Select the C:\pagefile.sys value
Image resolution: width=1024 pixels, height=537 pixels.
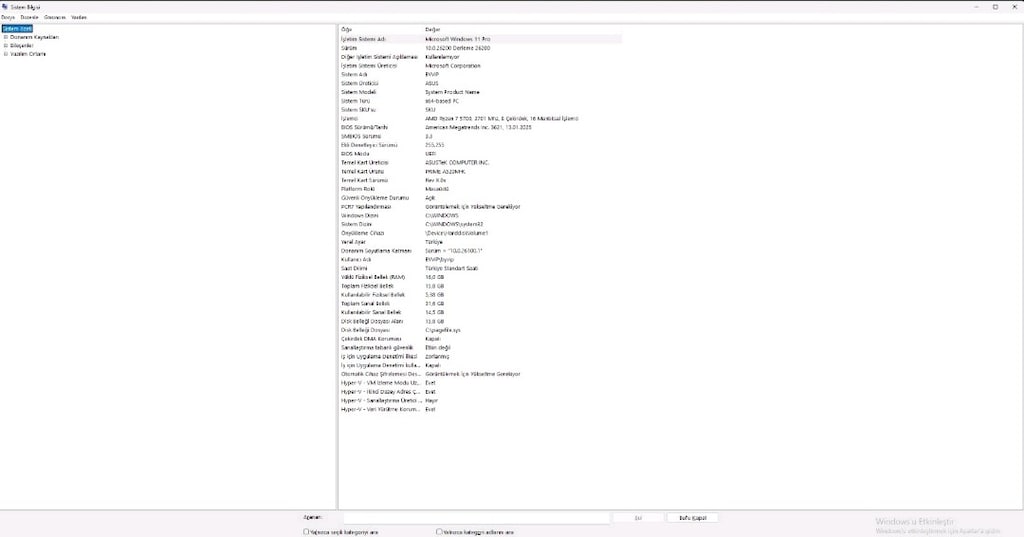(x=443, y=331)
